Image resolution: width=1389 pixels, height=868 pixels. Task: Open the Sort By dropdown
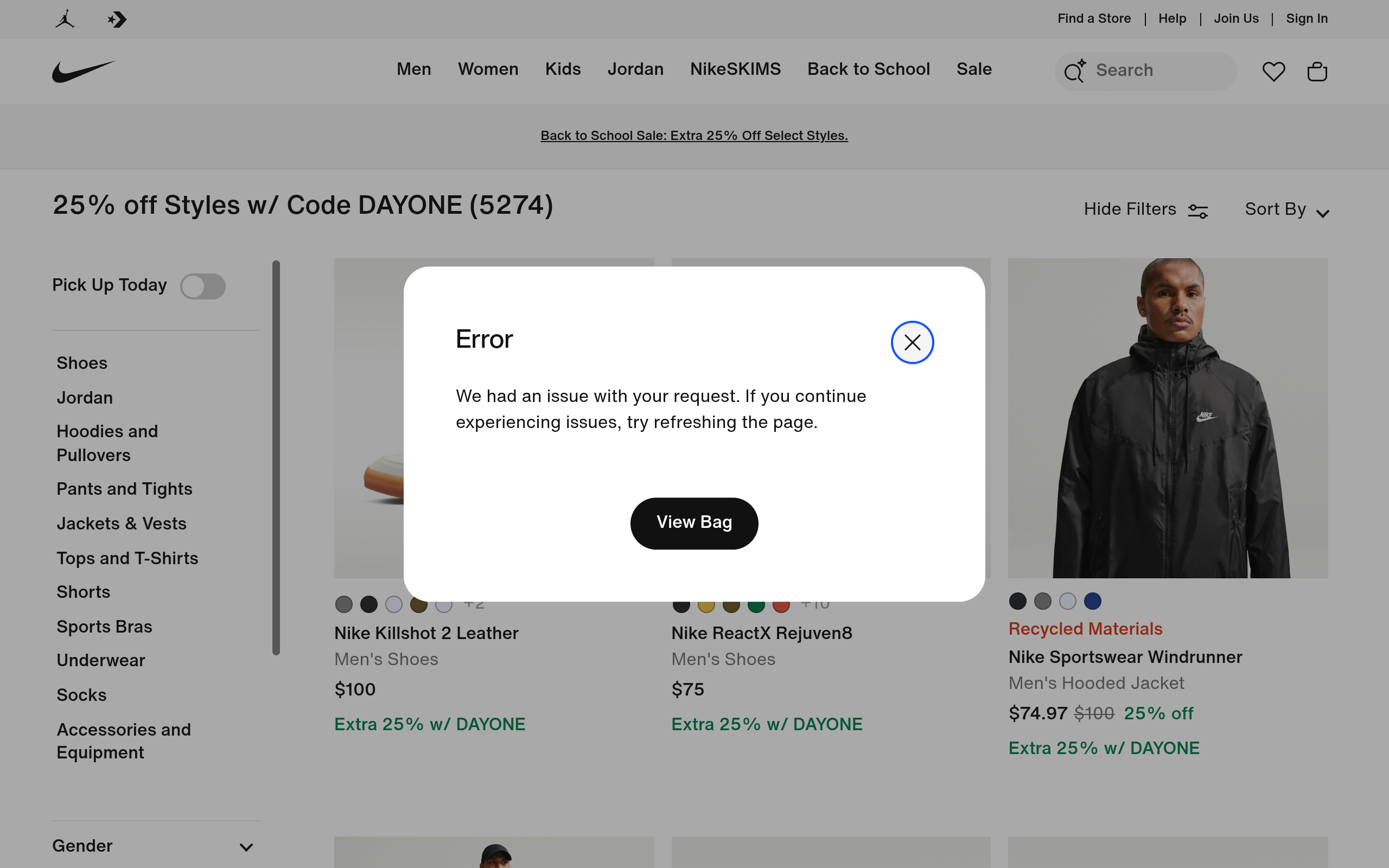click(1286, 209)
